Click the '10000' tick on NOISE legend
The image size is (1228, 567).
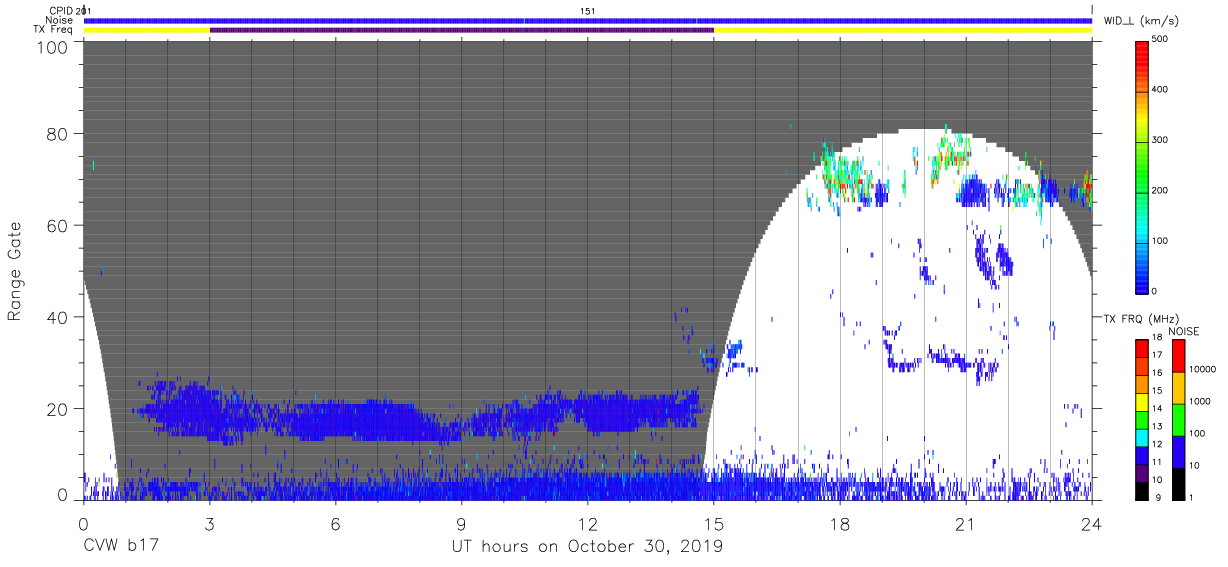(x=1204, y=367)
